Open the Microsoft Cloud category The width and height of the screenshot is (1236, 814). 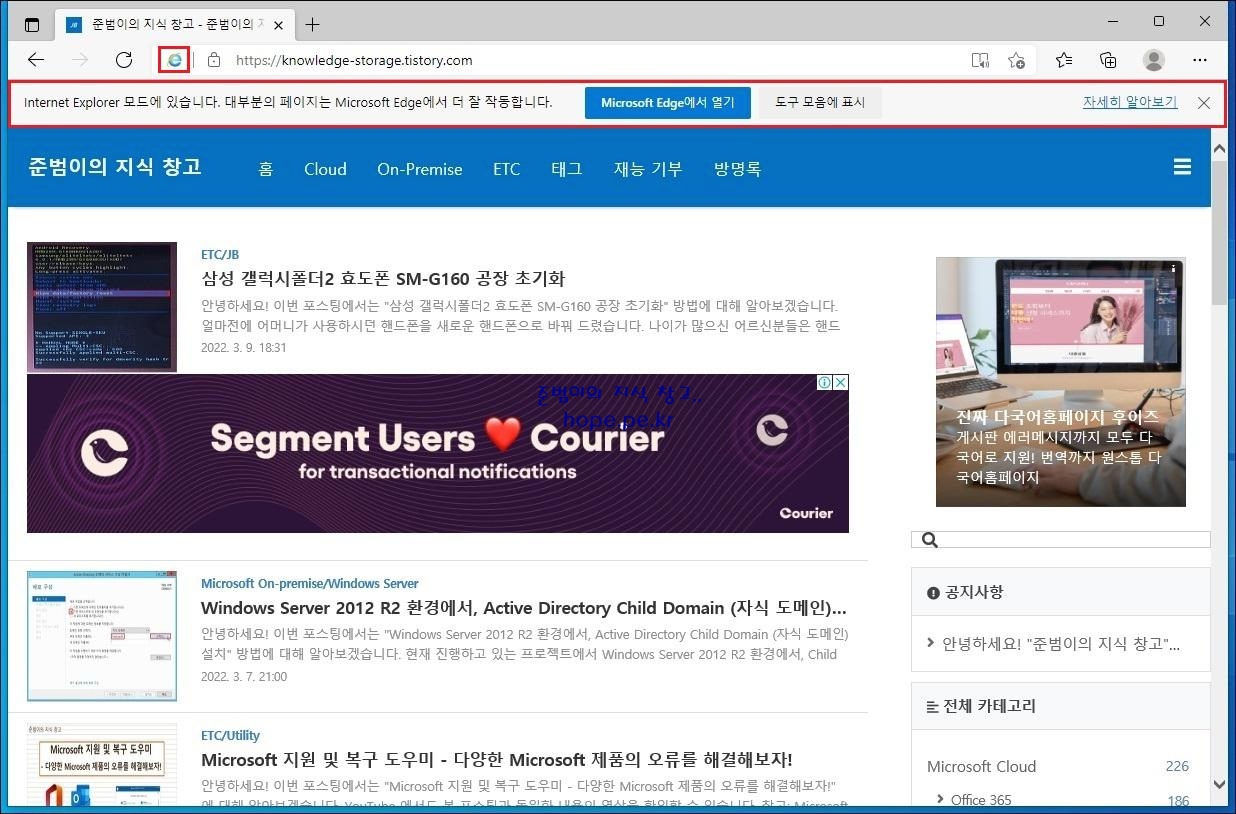tap(981, 766)
